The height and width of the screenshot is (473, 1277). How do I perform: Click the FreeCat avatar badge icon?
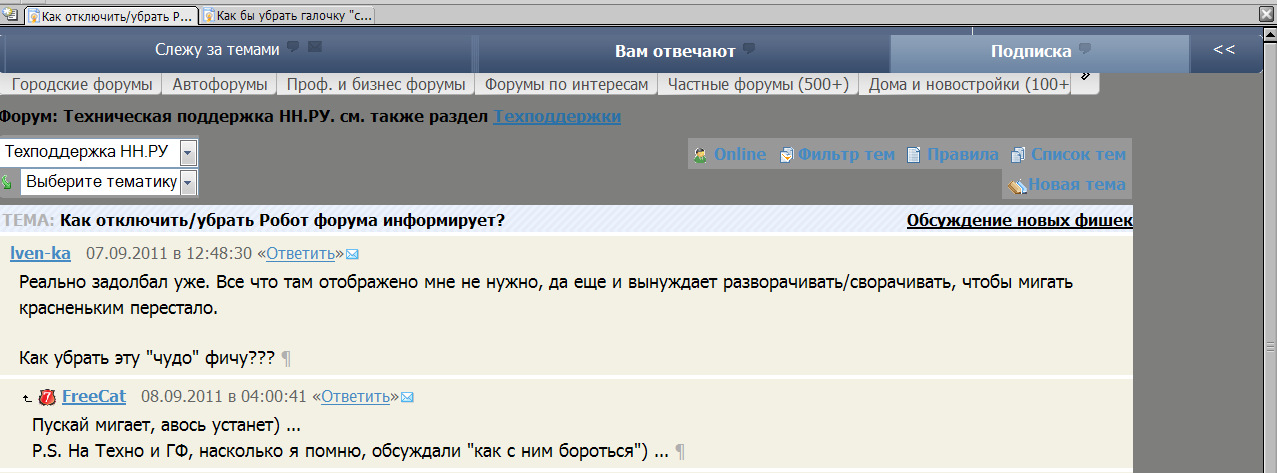point(47,397)
